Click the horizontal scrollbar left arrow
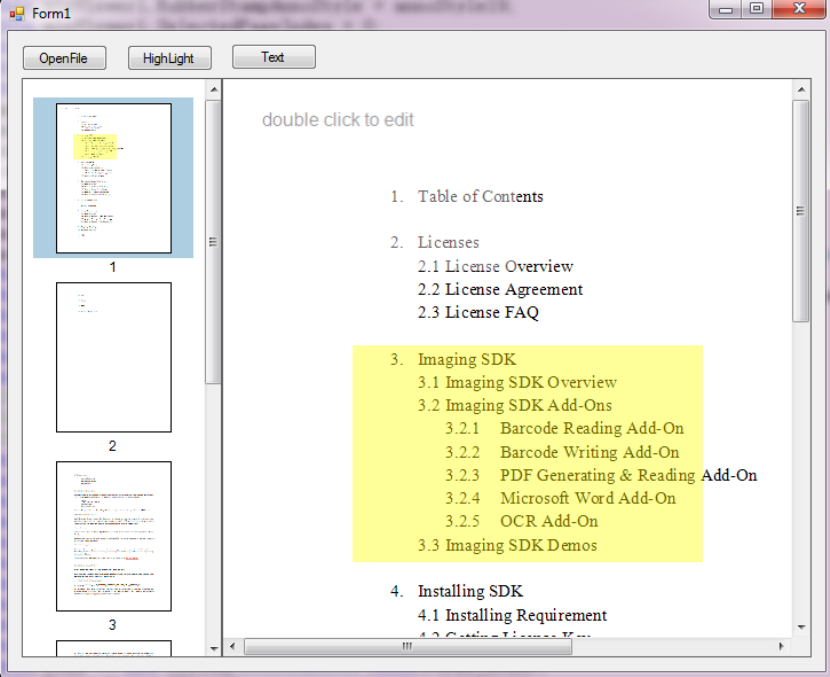 [232, 646]
